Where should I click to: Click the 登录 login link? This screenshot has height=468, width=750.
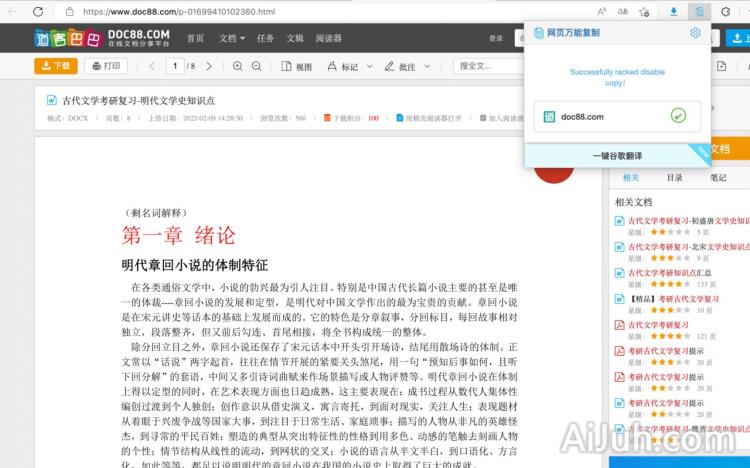[x=496, y=38]
